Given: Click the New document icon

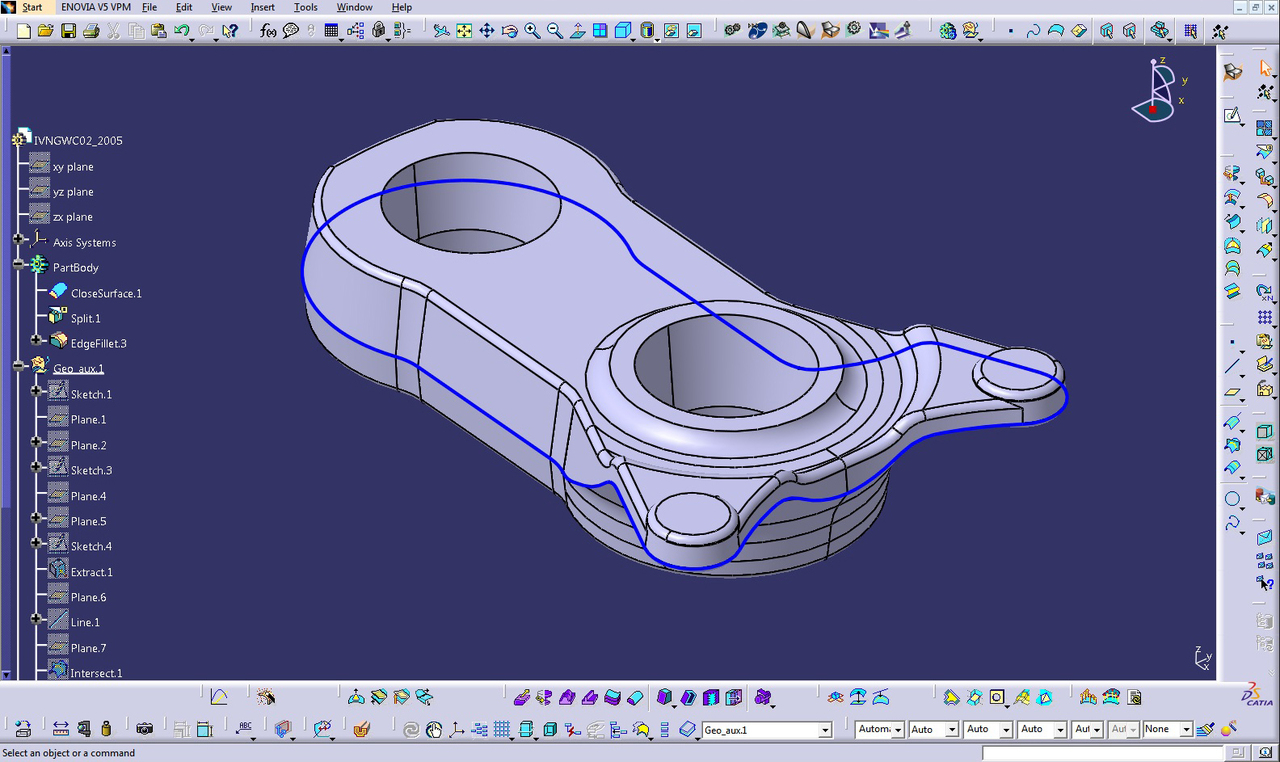Looking at the screenshot, I should [x=23, y=31].
